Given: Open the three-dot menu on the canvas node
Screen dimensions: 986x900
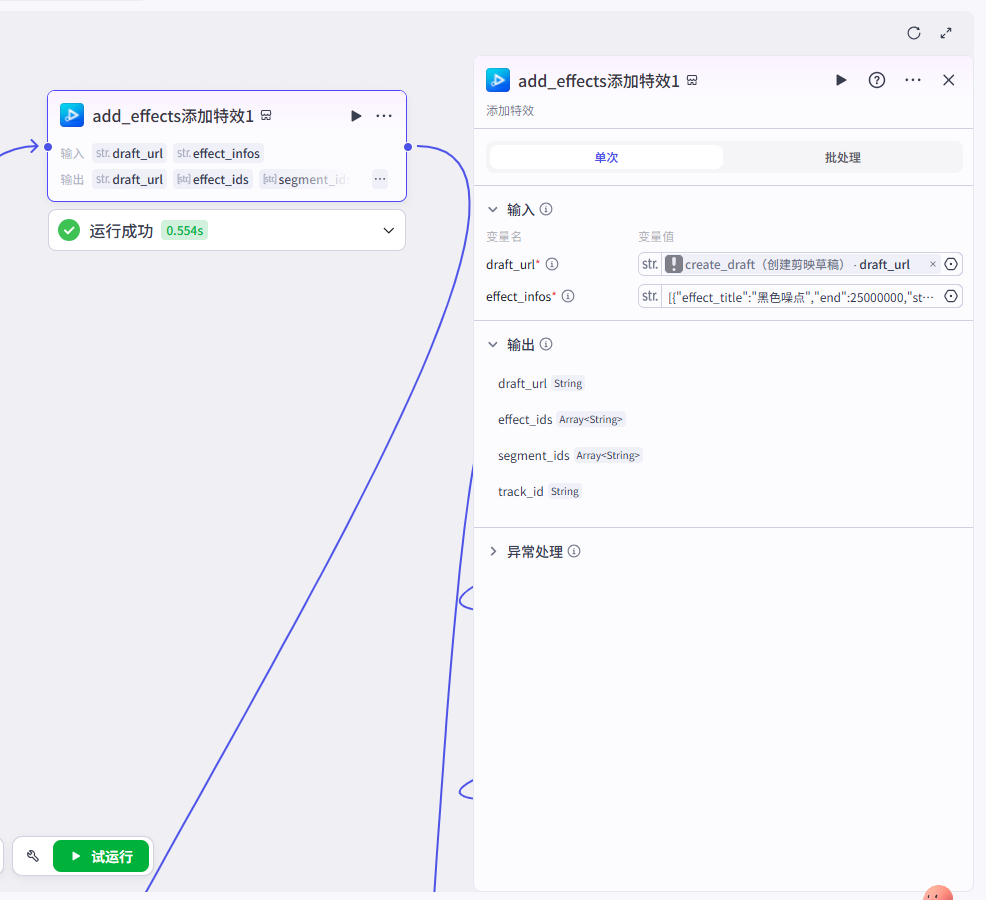Looking at the screenshot, I should pos(384,116).
